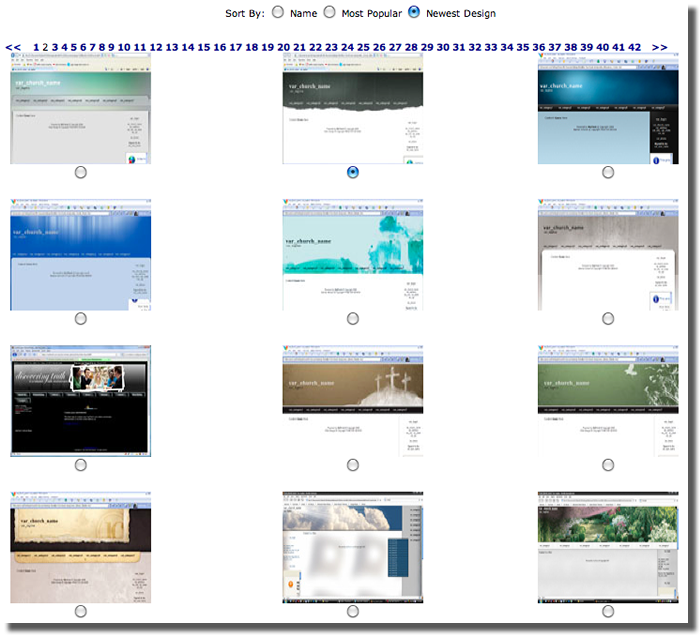Choose the radio button under torn dark header template
Screen dimensions: 700x635
point(353,172)
